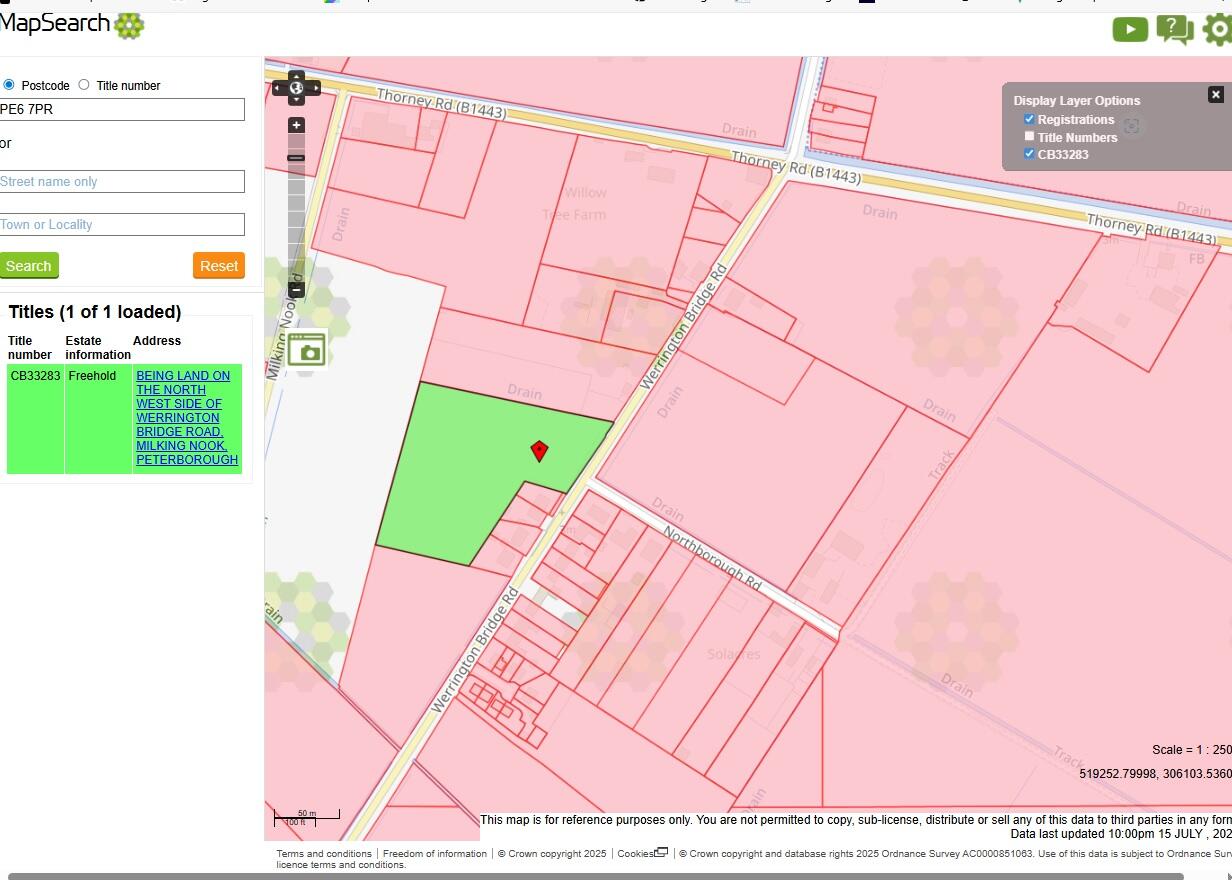Reset map extent with globe icon
1232x880 pixels.
296,89
